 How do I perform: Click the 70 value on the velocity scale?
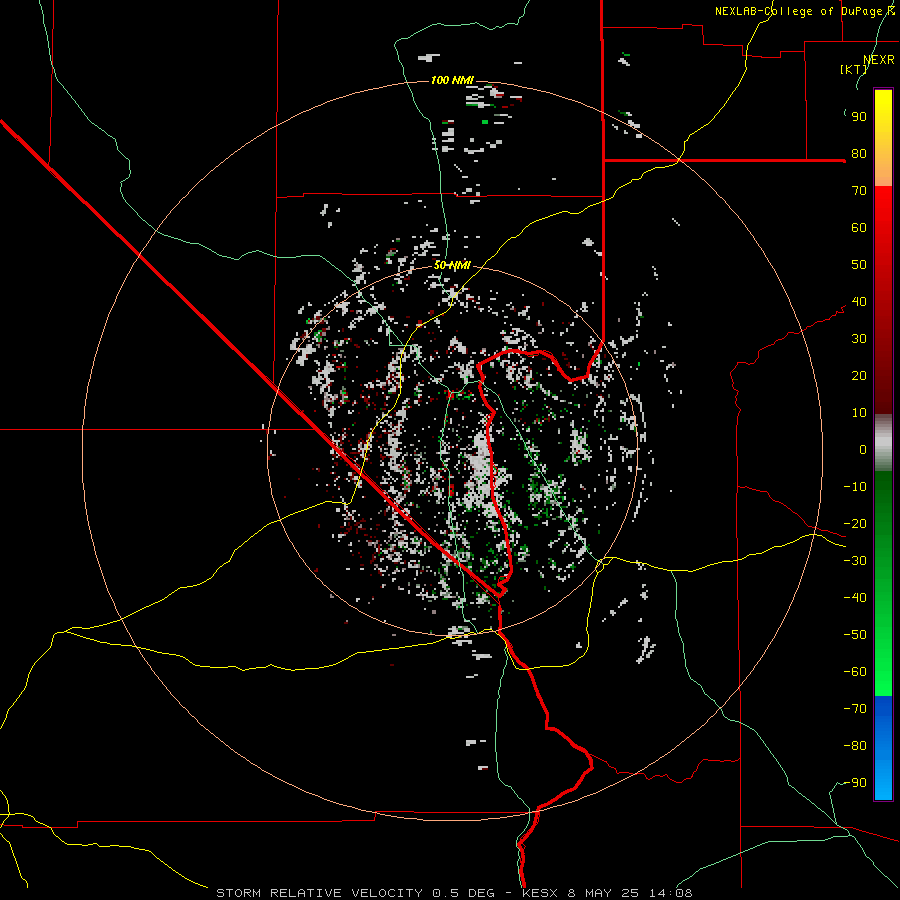(x=859, y=191)
